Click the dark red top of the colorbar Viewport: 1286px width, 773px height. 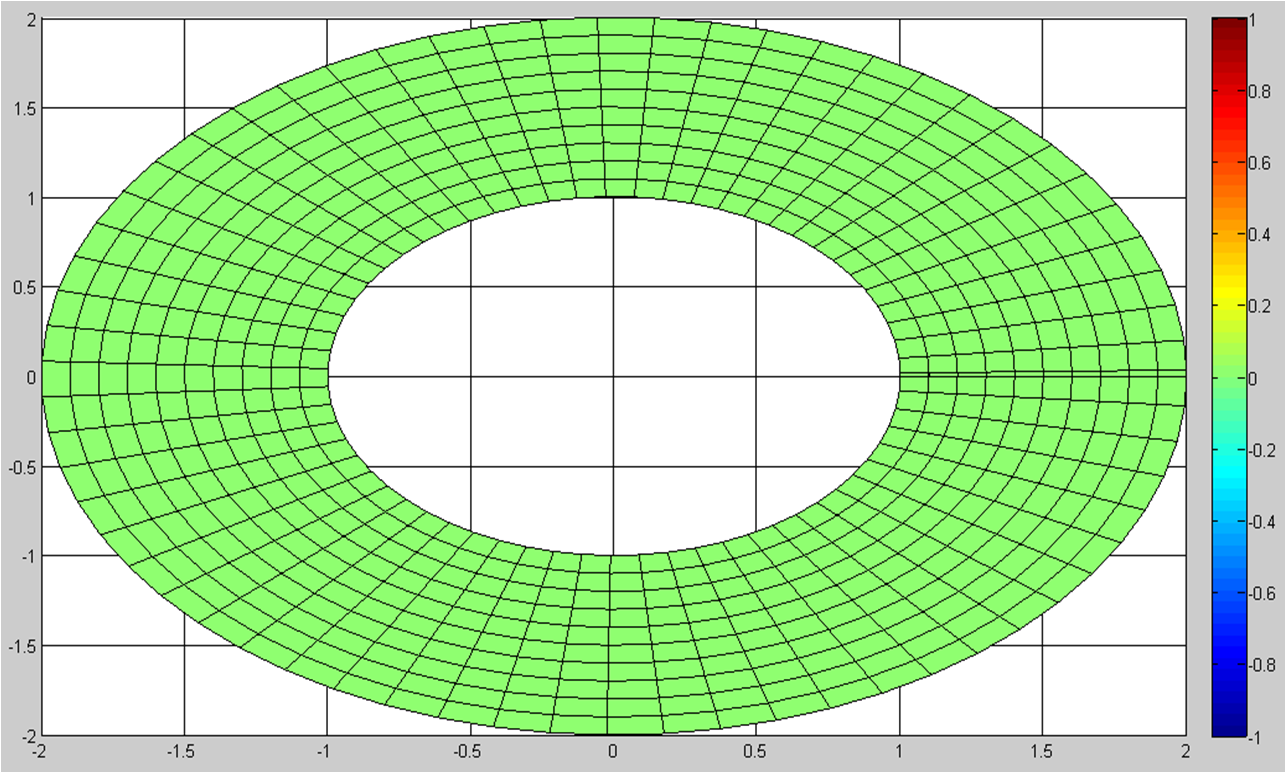point(1224,24)
